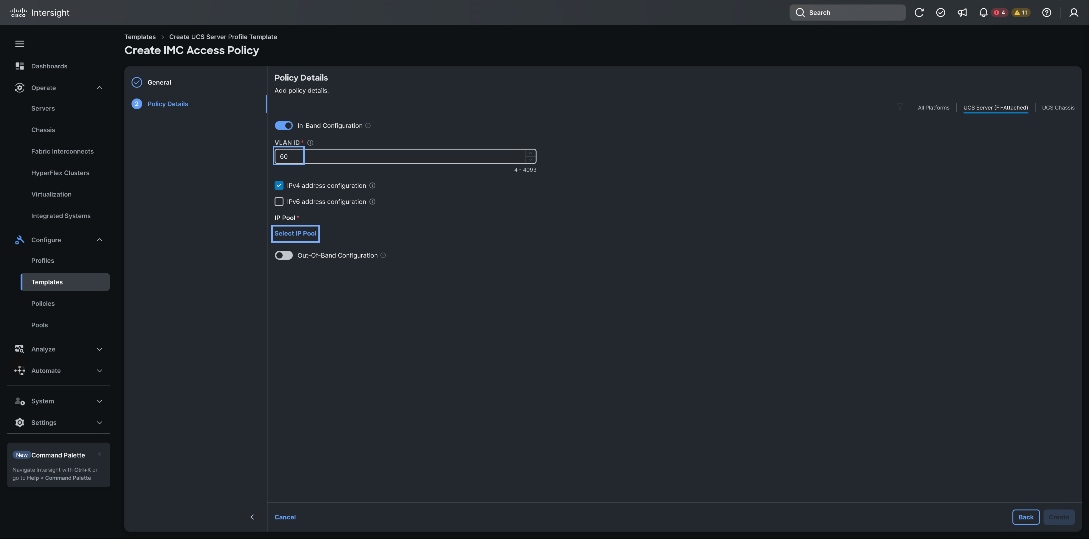
Task: Click info icon beside IPv6 address configuration
Action: 372,201
